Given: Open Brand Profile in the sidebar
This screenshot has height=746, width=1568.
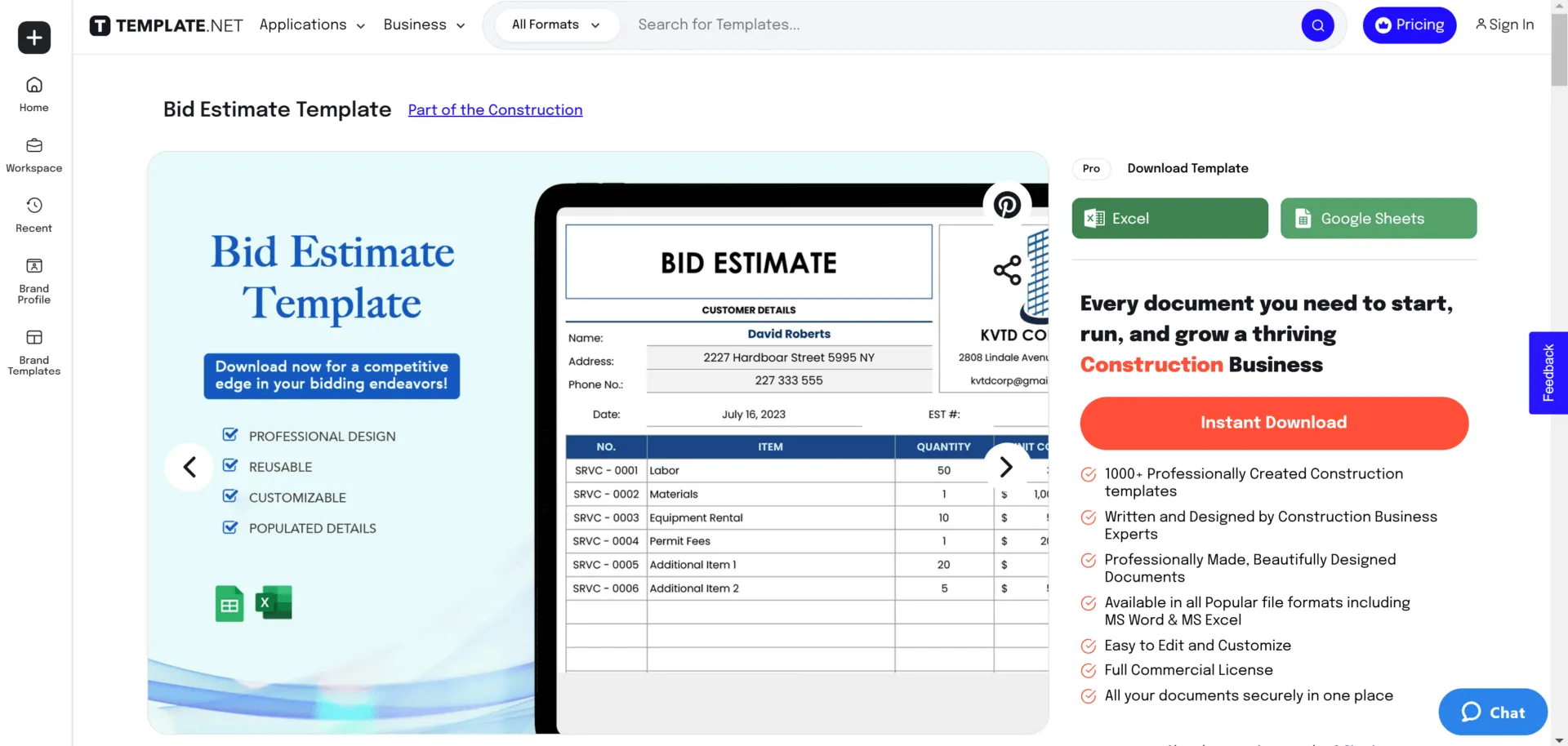Looking at the screenshot, I should pos(34,282).
